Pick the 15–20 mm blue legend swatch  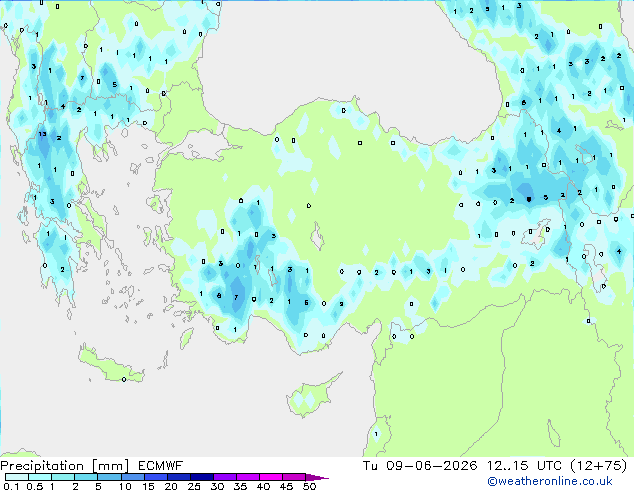pyautogui.click(x=155, y=477)
